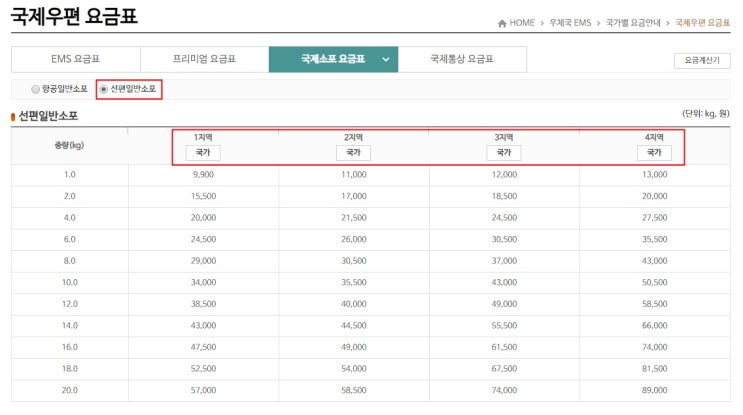
Task: Click the 29,000 rate cell
Action: click(x=203, y=261)
